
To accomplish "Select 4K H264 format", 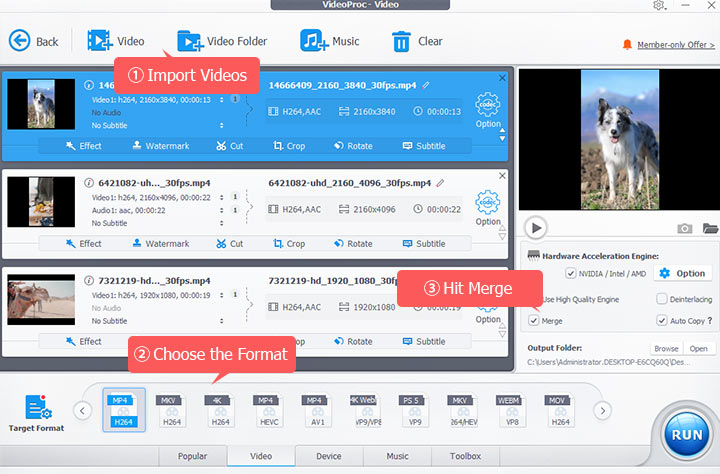I will [x=220, y=410].
